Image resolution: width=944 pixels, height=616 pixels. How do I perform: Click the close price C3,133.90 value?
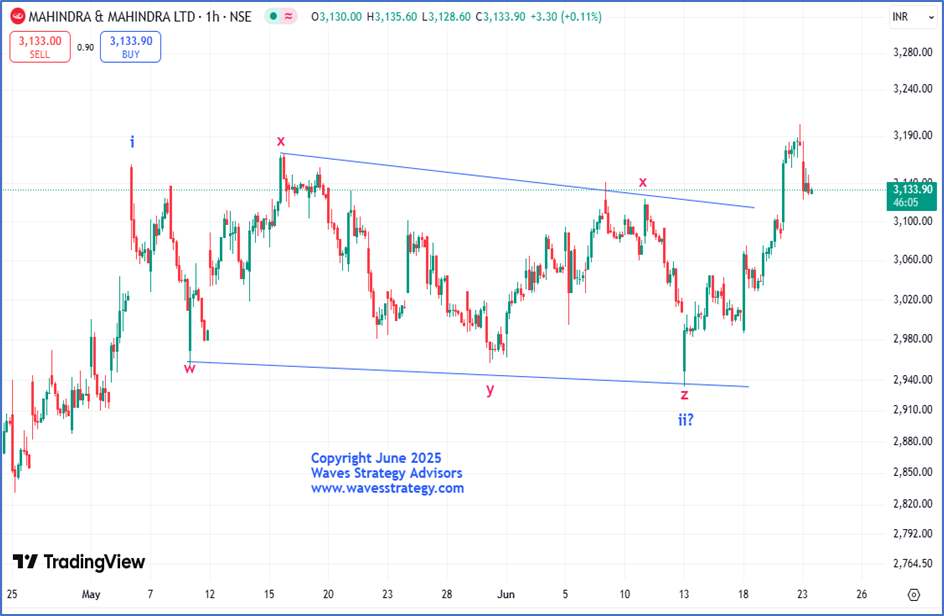(500, 17)
